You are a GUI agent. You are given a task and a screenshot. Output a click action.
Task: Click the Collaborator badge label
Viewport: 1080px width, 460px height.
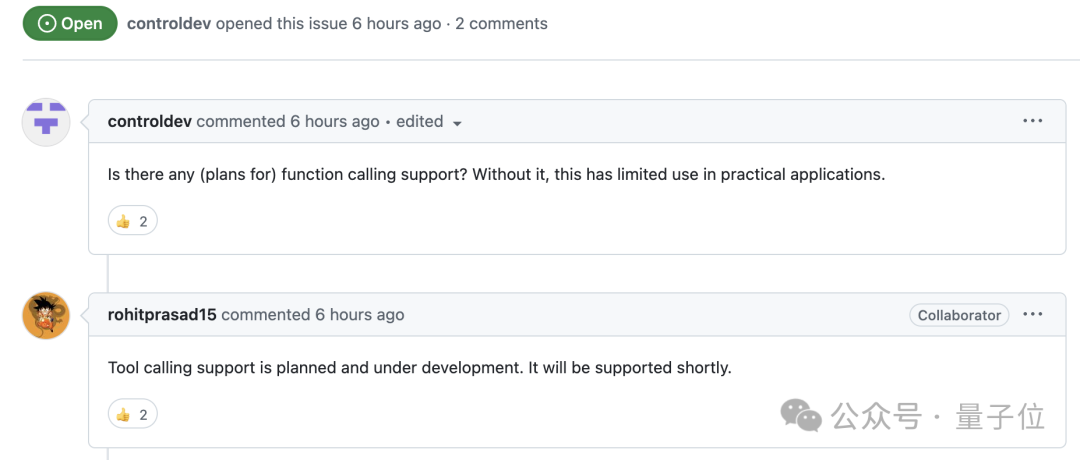coord(959,315)
